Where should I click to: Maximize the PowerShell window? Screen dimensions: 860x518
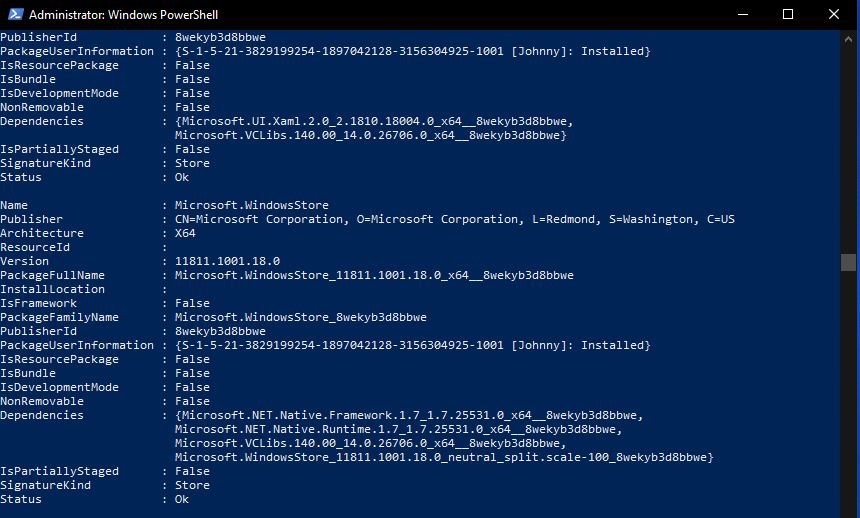788,14
